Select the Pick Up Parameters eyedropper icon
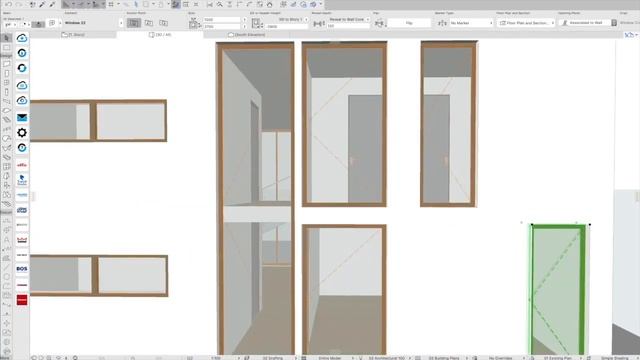640x360 pixels. coord(42,4)
